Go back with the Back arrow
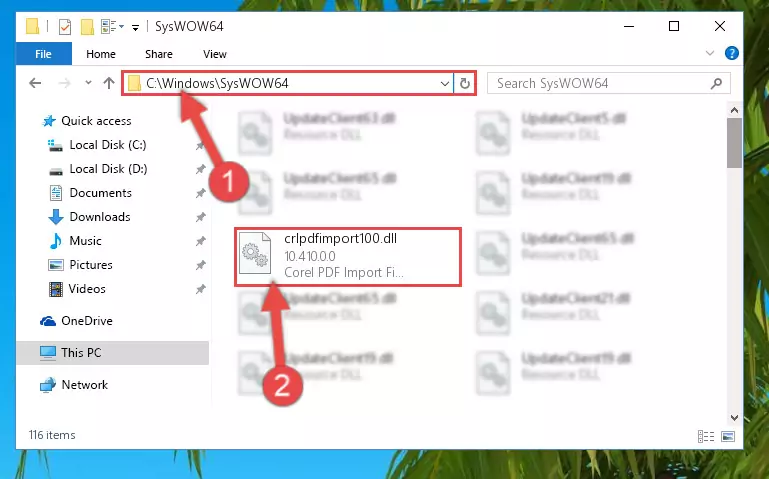This screenshot has height=479, width=769. 35,83
